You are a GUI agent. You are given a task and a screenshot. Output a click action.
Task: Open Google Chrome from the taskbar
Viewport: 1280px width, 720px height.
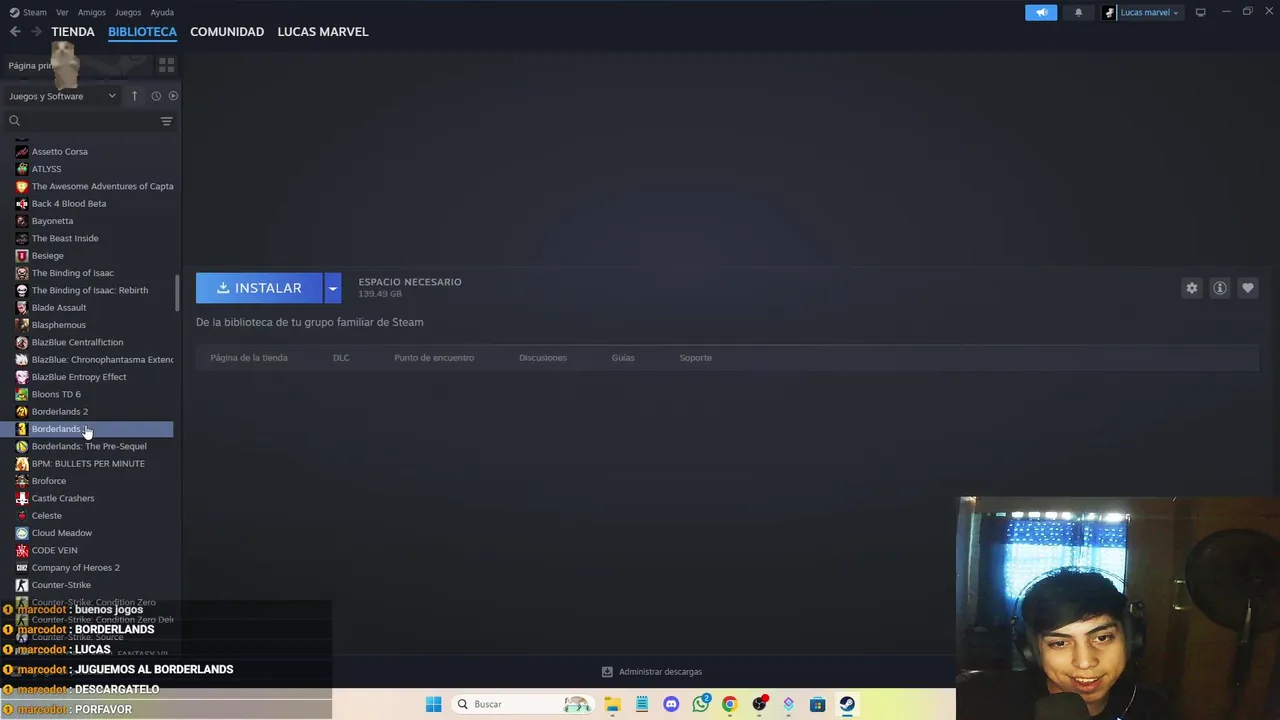729,704
